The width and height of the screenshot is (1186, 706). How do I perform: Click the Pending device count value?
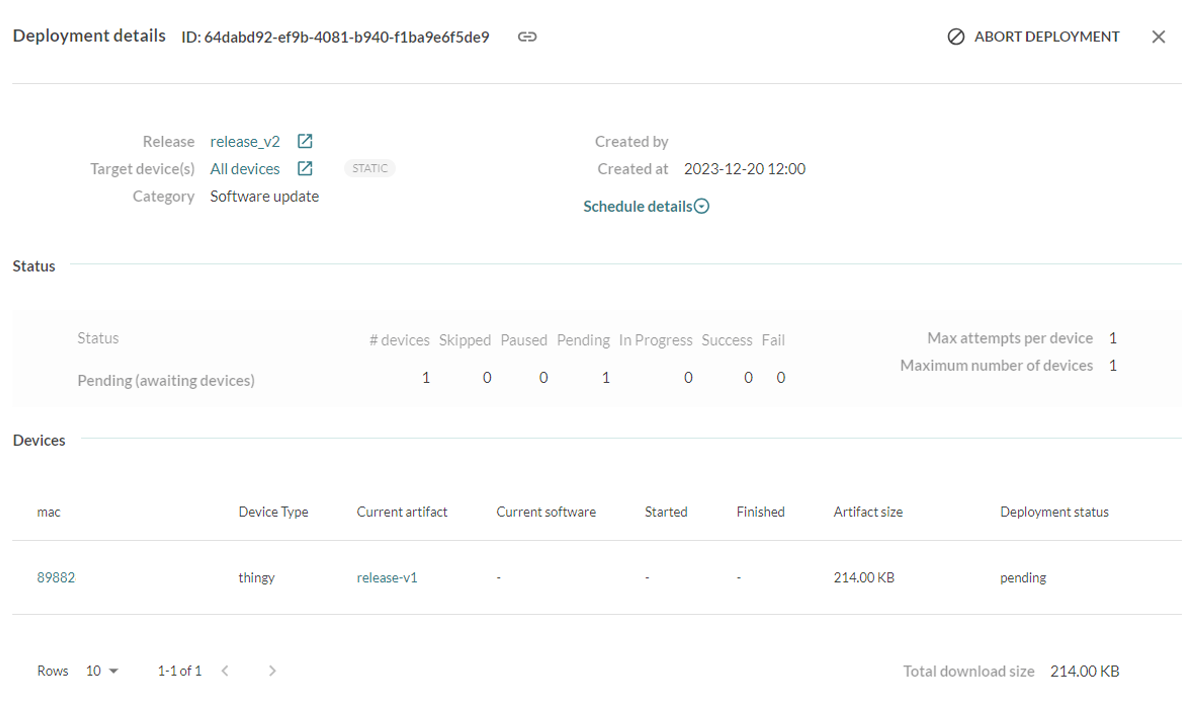606,378
